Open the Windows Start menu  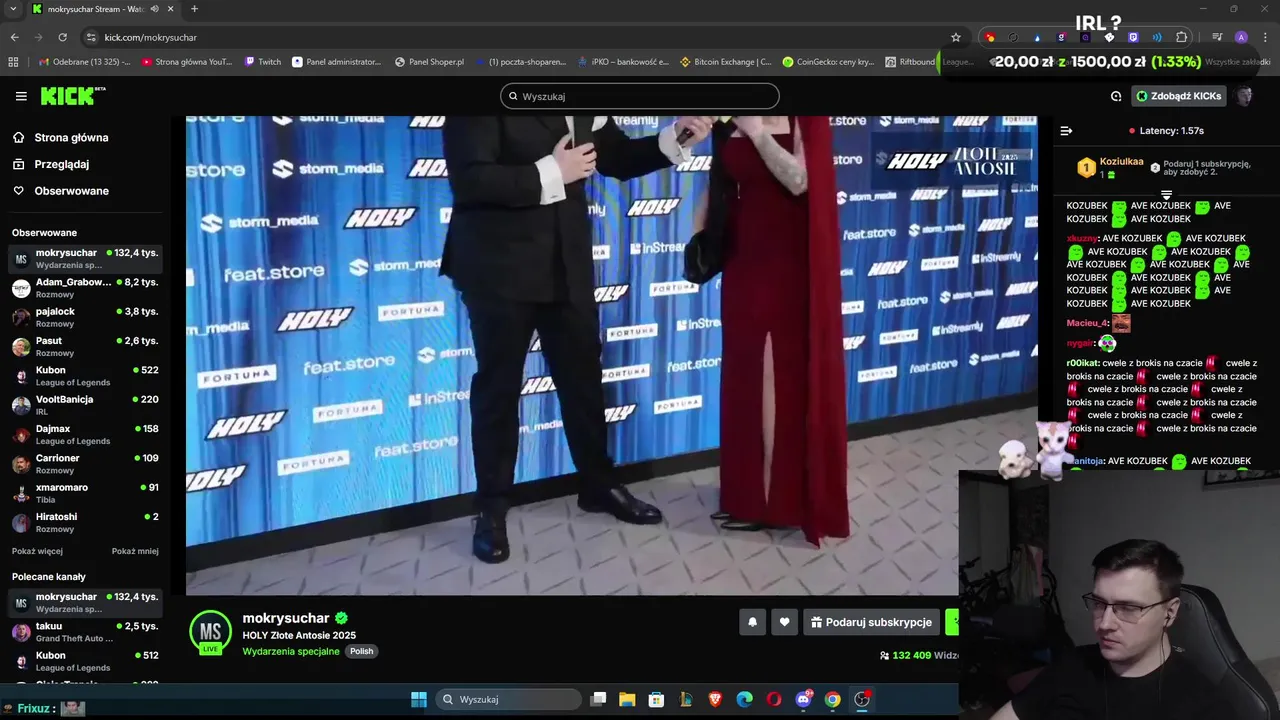coord(418,699)
